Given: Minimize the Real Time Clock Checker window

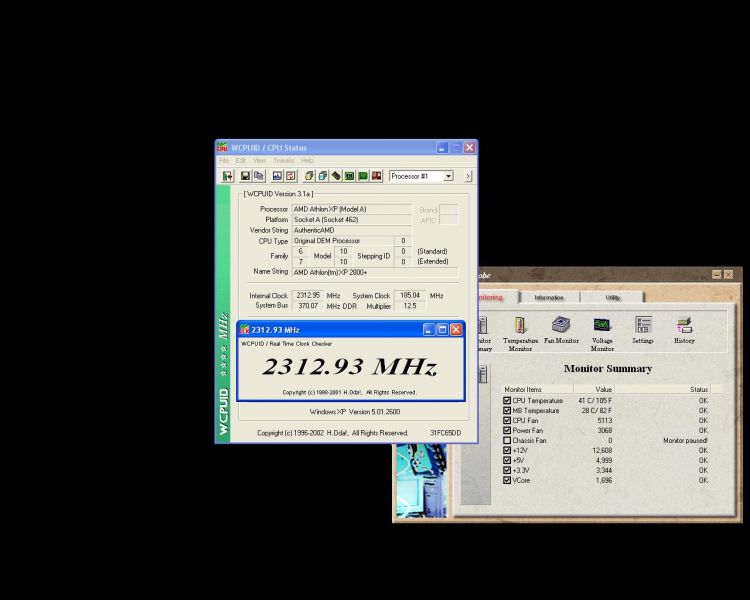Looking at the screenshot, I should coord(429,330).
